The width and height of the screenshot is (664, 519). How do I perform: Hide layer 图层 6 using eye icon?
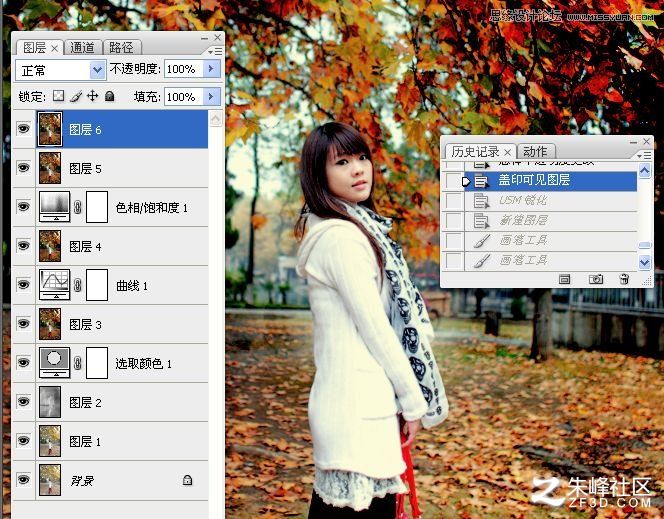pyautogui.click(x=24, y=129)
